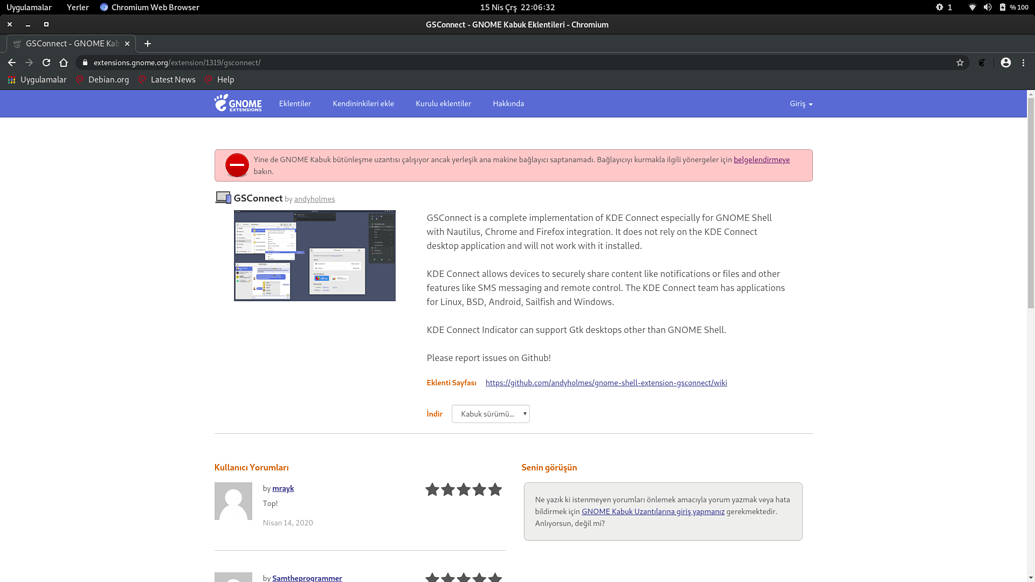Expand the Giriş login dropdown
This screenshot has height=582, width=1035.
801,104
